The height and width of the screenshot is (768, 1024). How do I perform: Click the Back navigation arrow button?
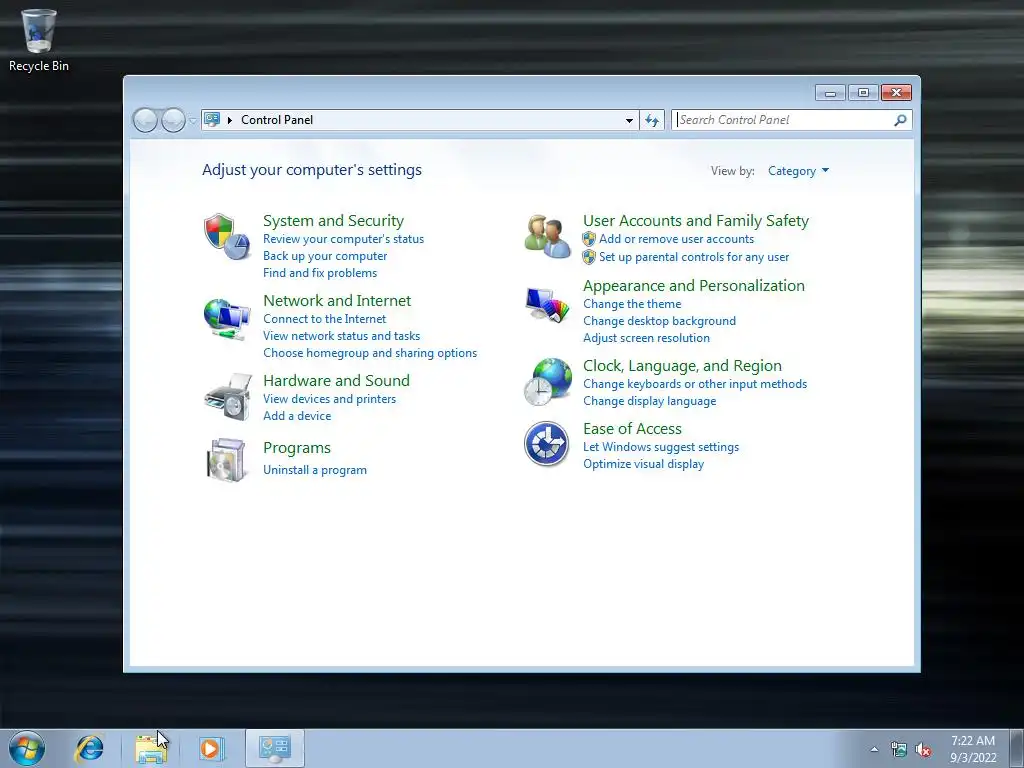(x=145, y=120)
